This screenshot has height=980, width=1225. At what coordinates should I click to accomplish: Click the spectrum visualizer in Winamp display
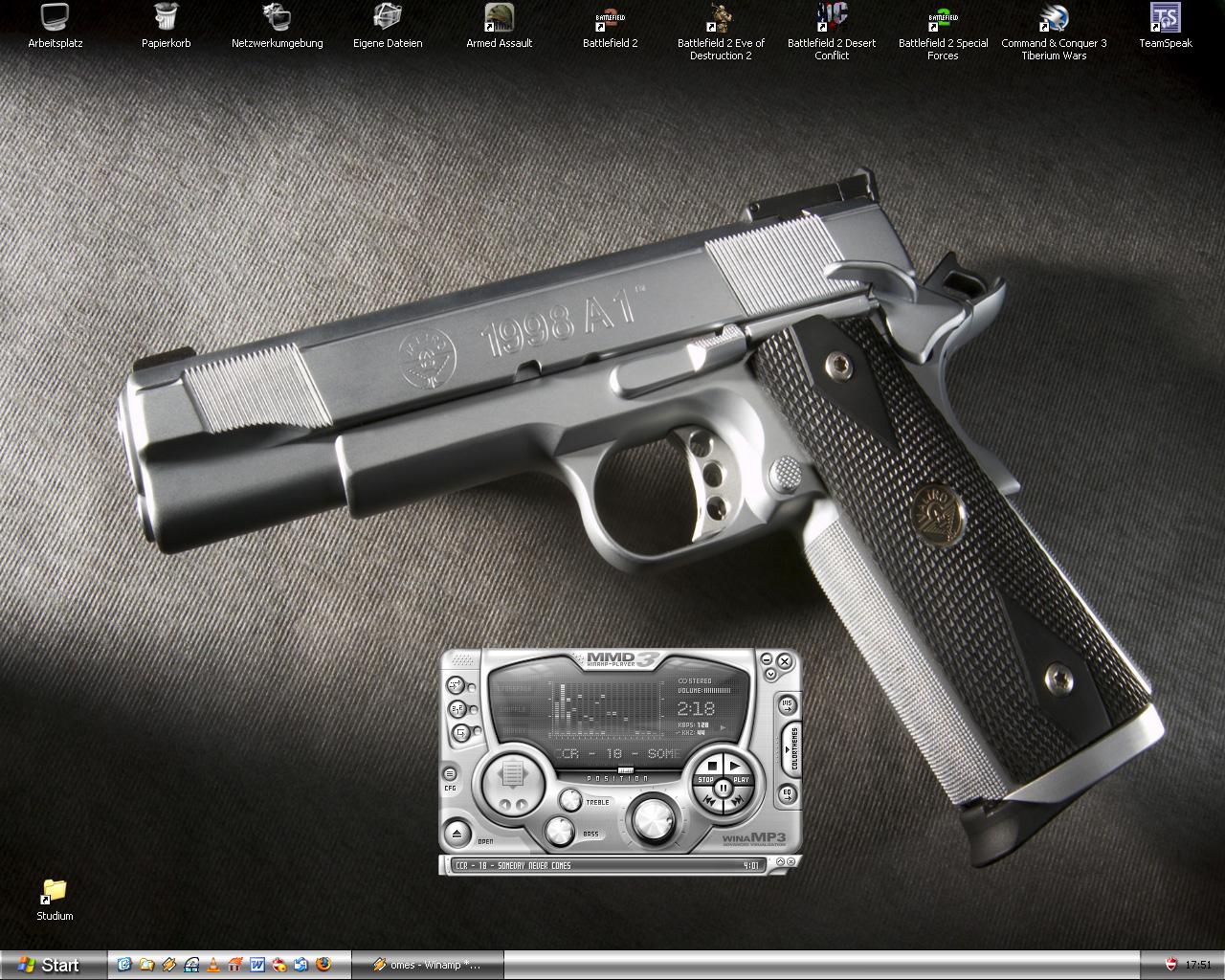click(x=606, y=708)
